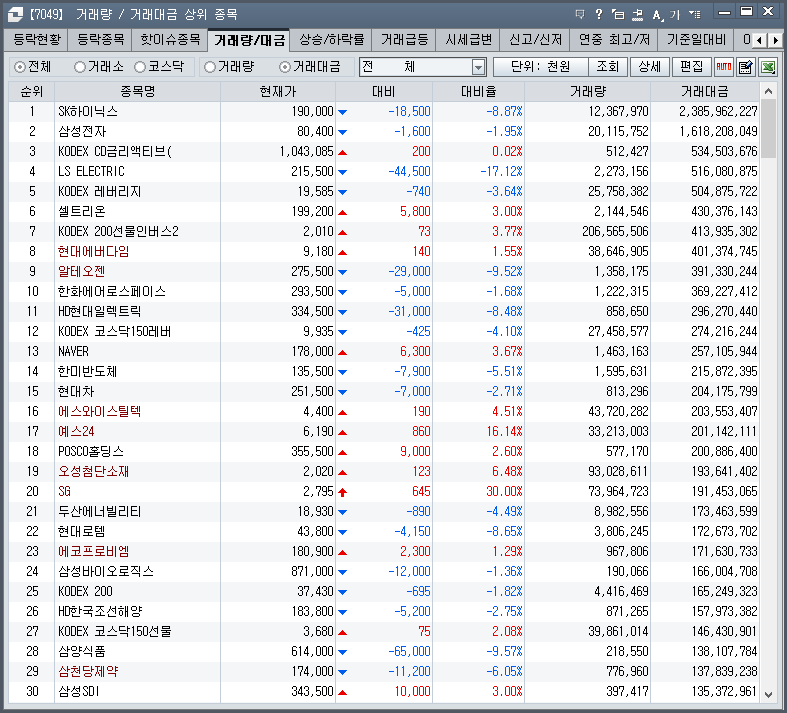Image resolution: width=787 pixels, height=713 pixels.
Task: Click the 종목명 column header
Action: coord(138,92)
